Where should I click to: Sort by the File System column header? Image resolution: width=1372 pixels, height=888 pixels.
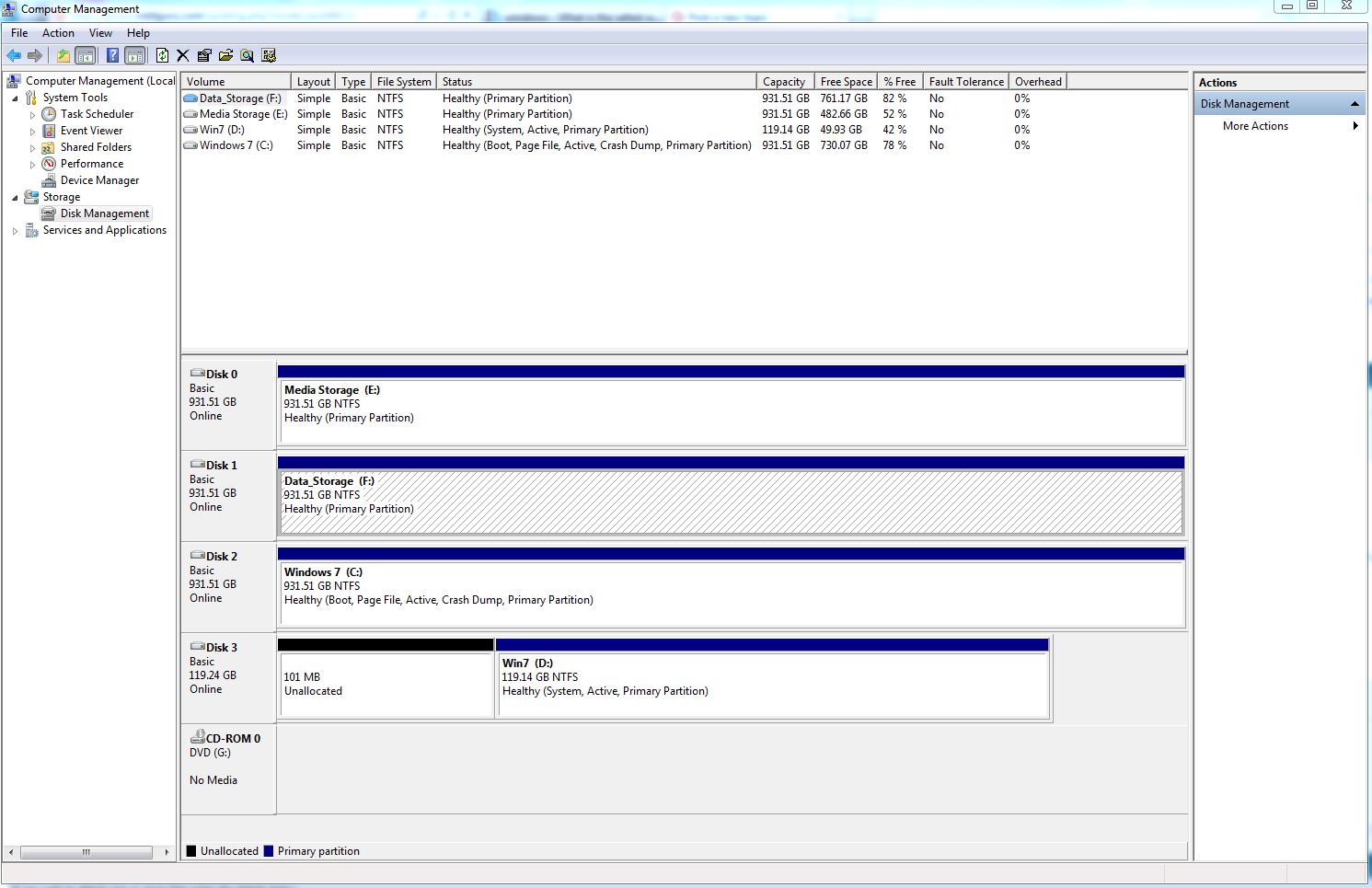click(x=404, y=82)
